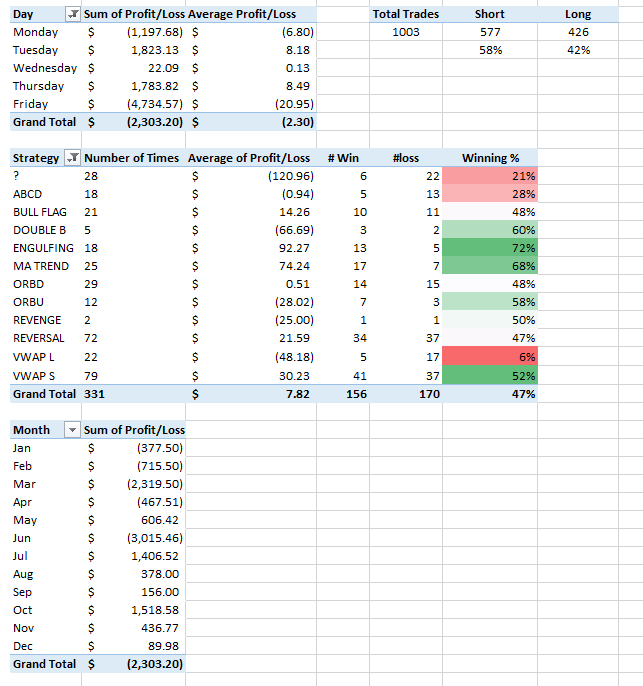Open the Day column filter dropdown
Screen dimensions: 643x686
72,15
